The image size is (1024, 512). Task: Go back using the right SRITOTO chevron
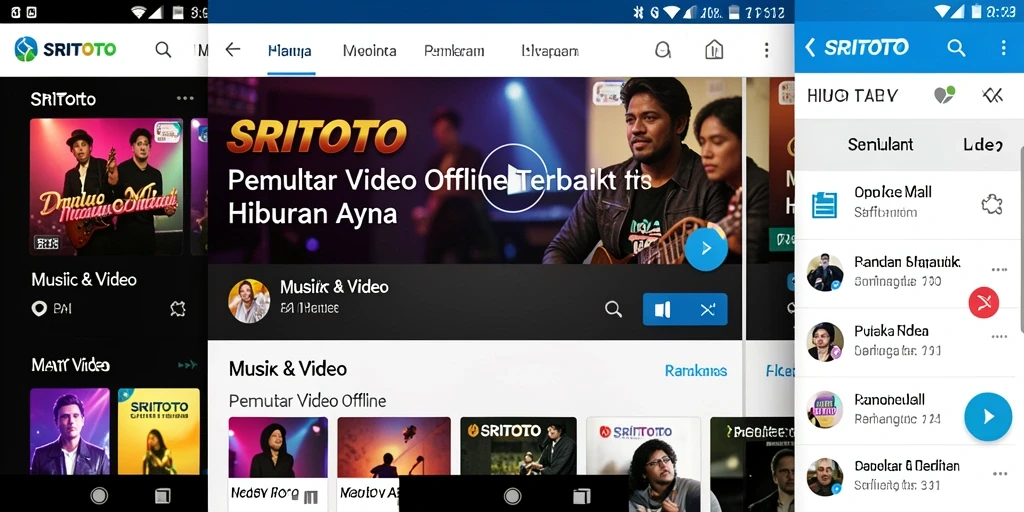pos(810,47)
